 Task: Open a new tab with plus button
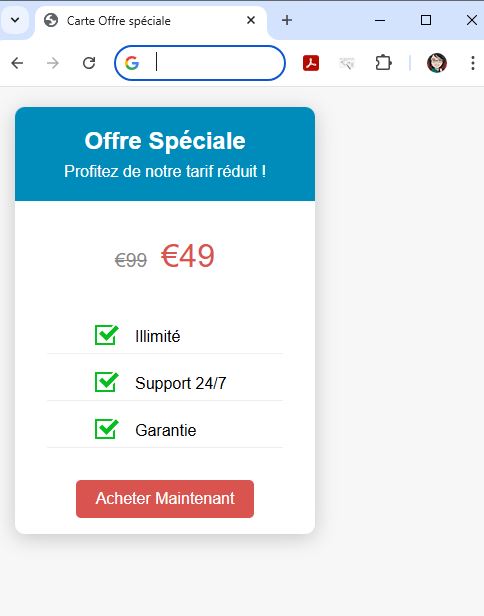click(x=287, y=20)
